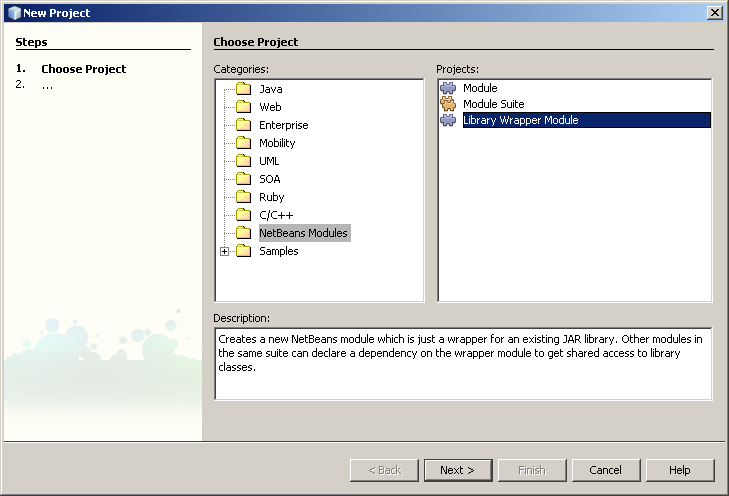Choose the Library Wrapper Module project
The image size is (729, 496).
(586, 120)
